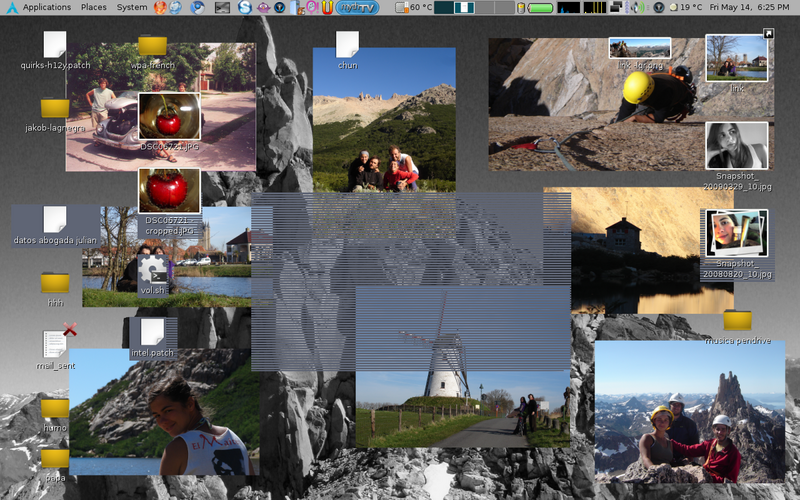Screen dimensions: 800x500
Task: Select the musica pendrive folder
Action: pyautogui.click(x=737, y=320)
